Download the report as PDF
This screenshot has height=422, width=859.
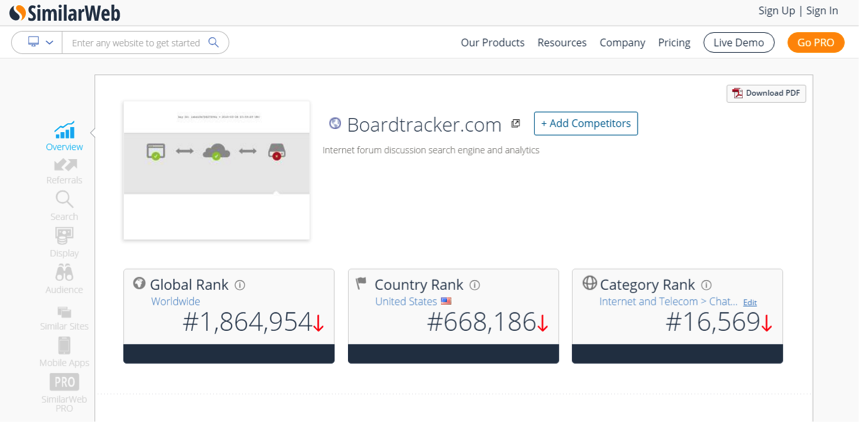(x=766, y=93)
